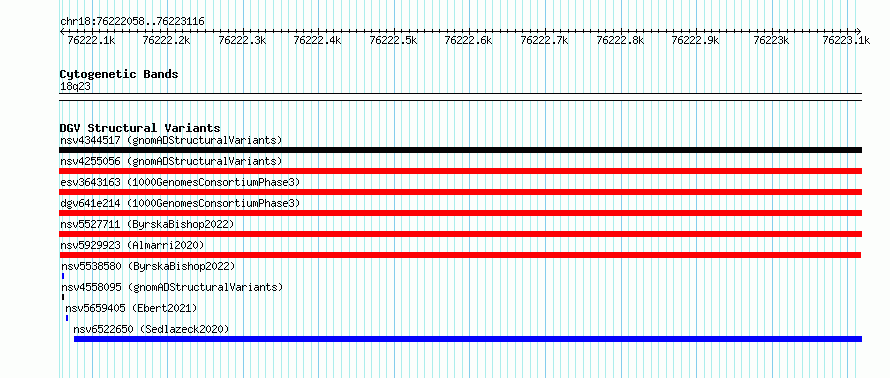Viewport: 890px width, 378px height.
Task: Click the red dgv641e214 variant bar
Action: coord(460,213)
